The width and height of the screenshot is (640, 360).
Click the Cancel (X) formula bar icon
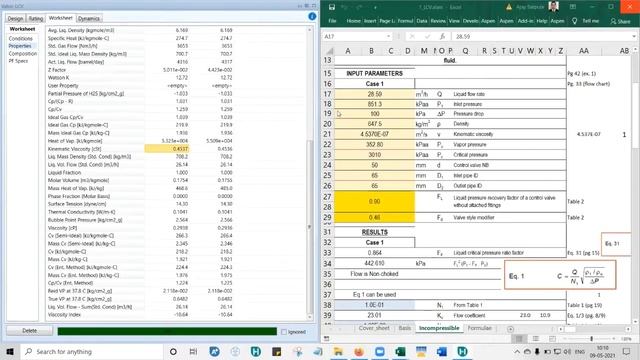[412, 36]
